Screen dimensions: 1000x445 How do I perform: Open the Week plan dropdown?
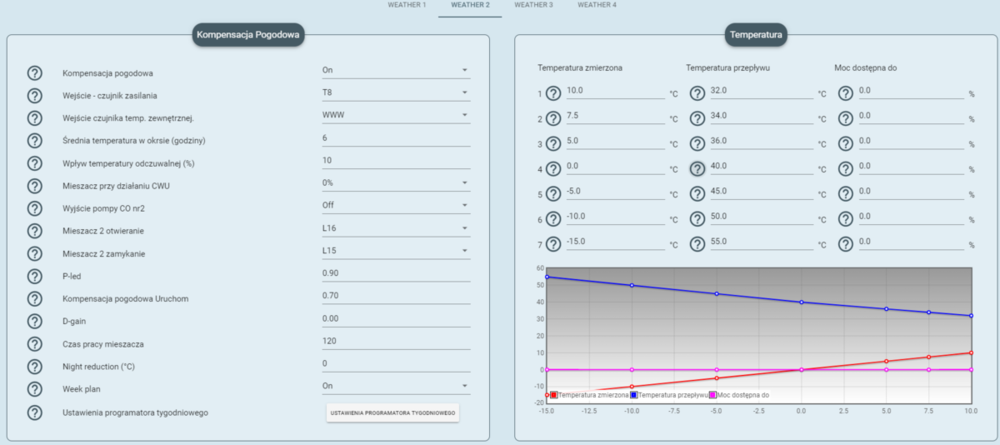coord(394,385)
